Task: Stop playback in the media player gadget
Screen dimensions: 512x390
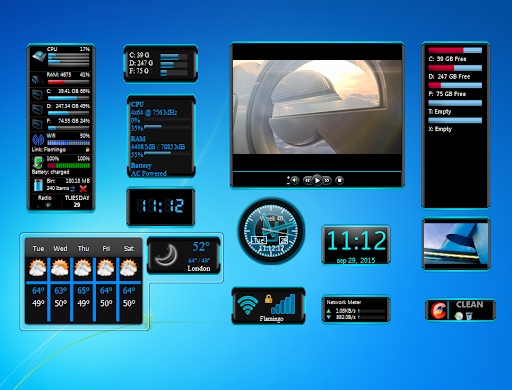Action: tap(339, 180)
